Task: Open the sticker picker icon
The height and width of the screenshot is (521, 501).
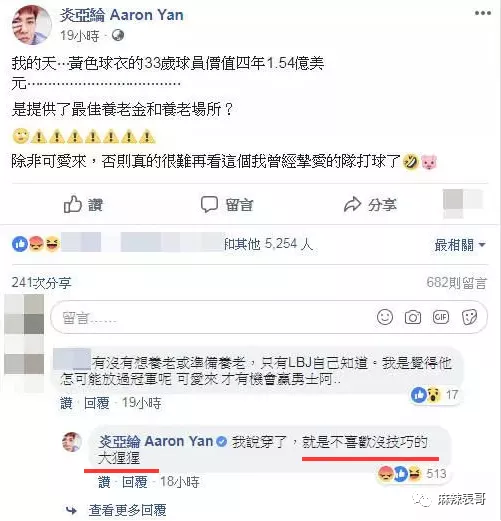Action: click(469, 317)
